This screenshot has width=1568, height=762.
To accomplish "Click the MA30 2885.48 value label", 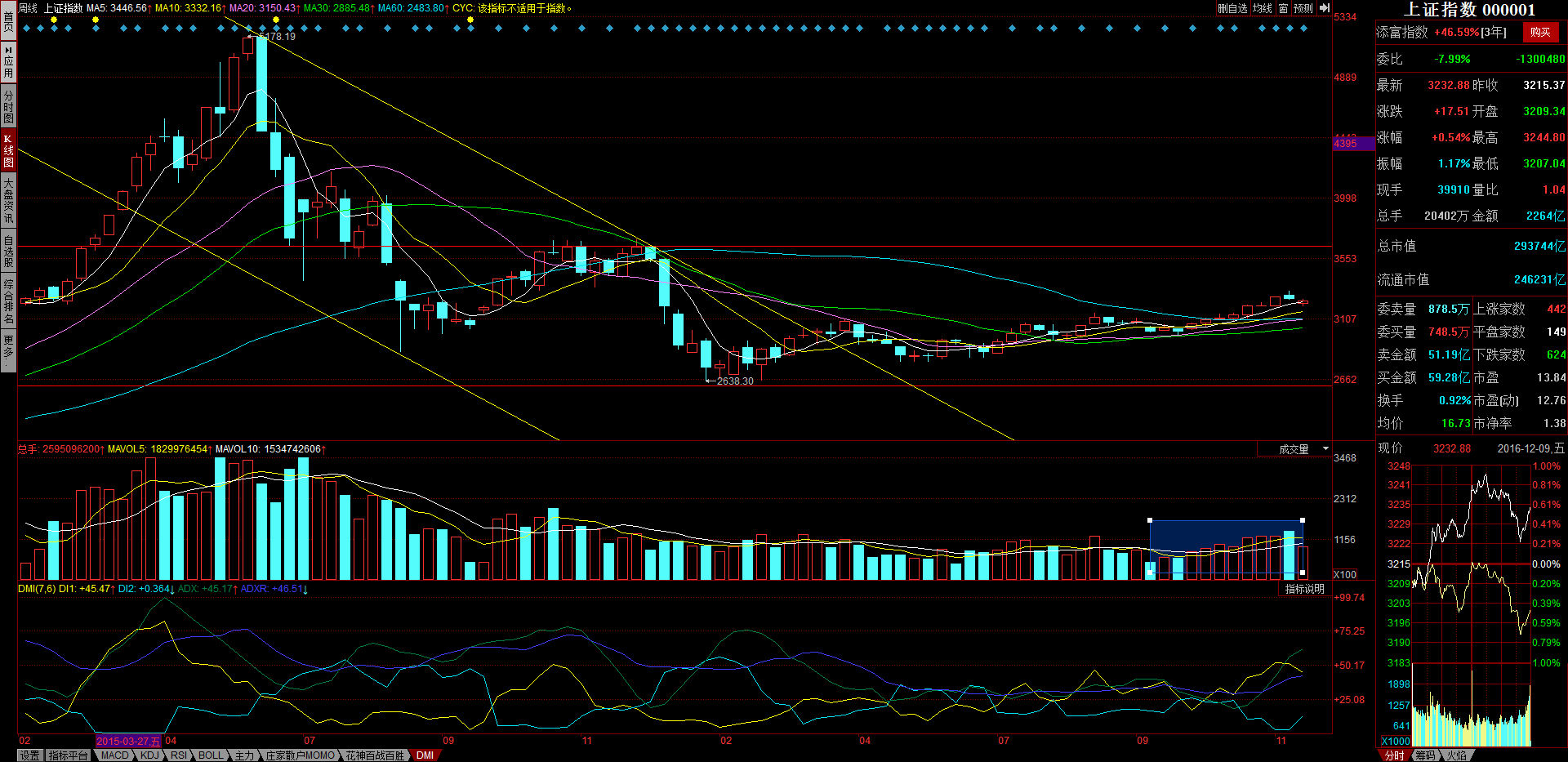I will (x=339, y=8).
